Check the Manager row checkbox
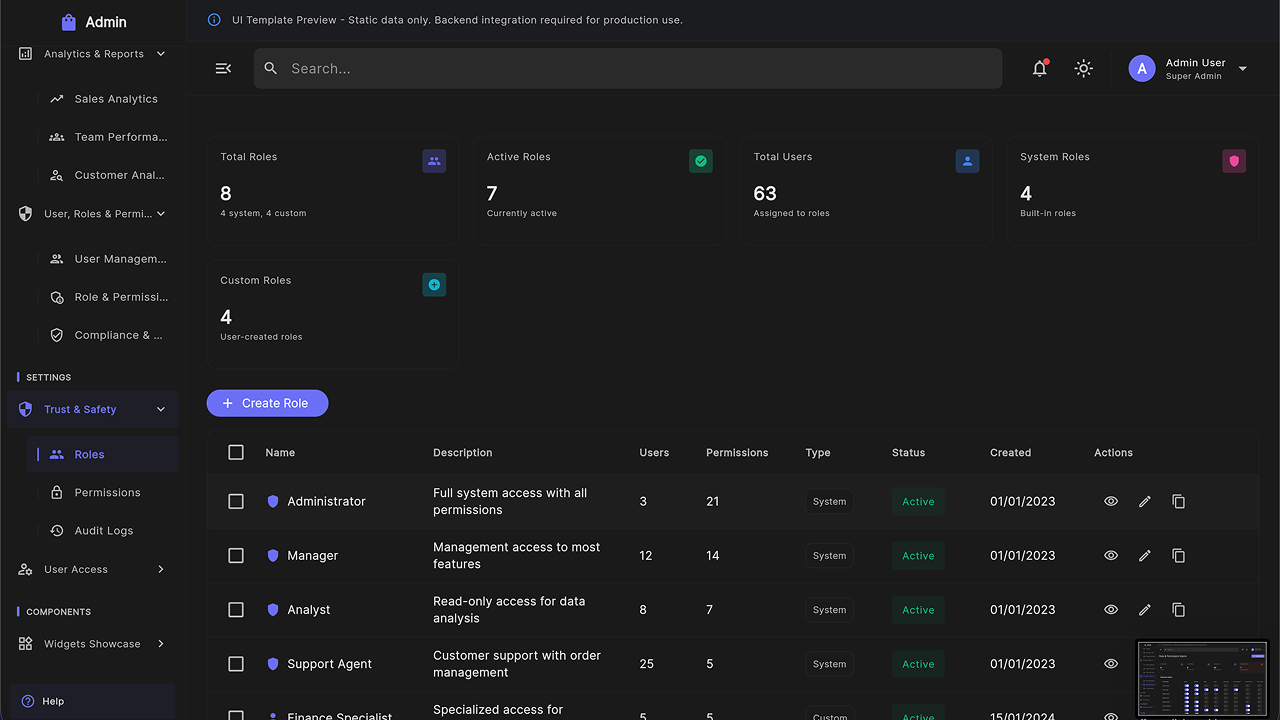 coord(236,556)
